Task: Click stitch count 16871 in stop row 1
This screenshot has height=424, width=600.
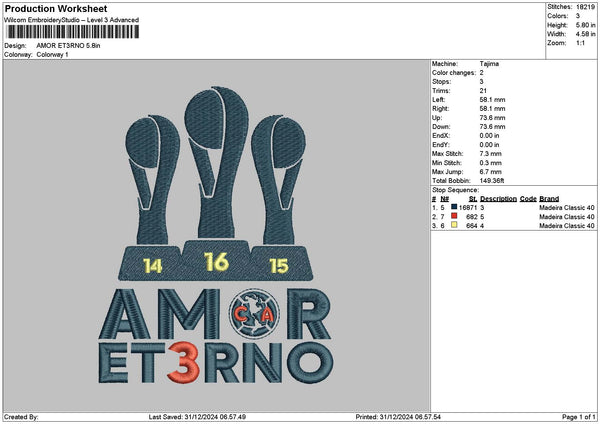Action: (x=468, y=208)
